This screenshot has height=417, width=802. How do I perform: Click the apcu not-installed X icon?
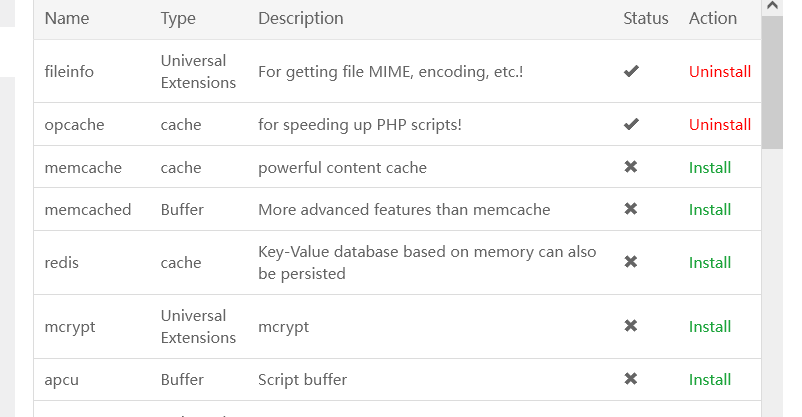pos(630,379)
